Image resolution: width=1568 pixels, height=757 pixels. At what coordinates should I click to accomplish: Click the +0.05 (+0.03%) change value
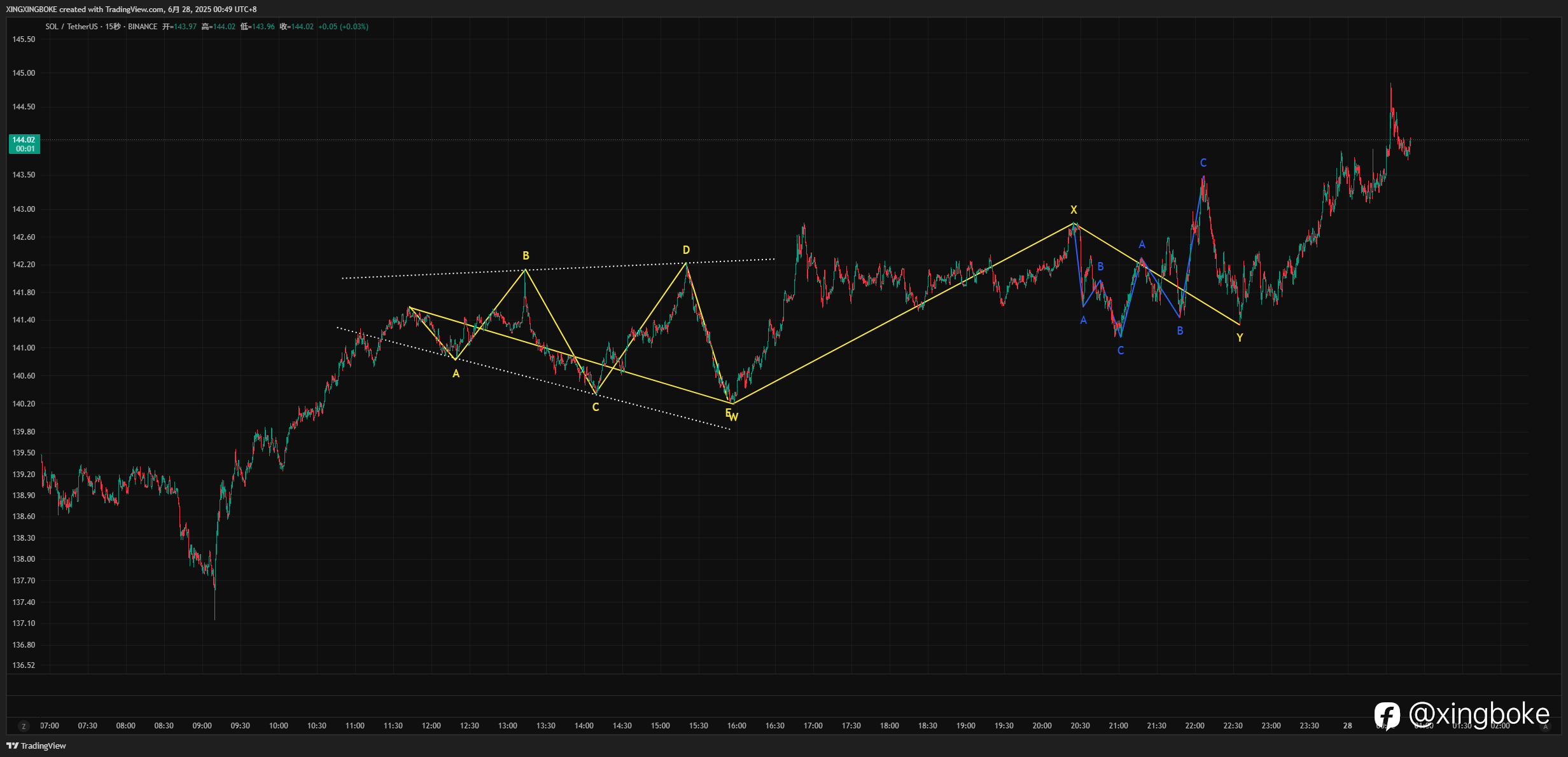pyautogui.click(x=344, y=27)
